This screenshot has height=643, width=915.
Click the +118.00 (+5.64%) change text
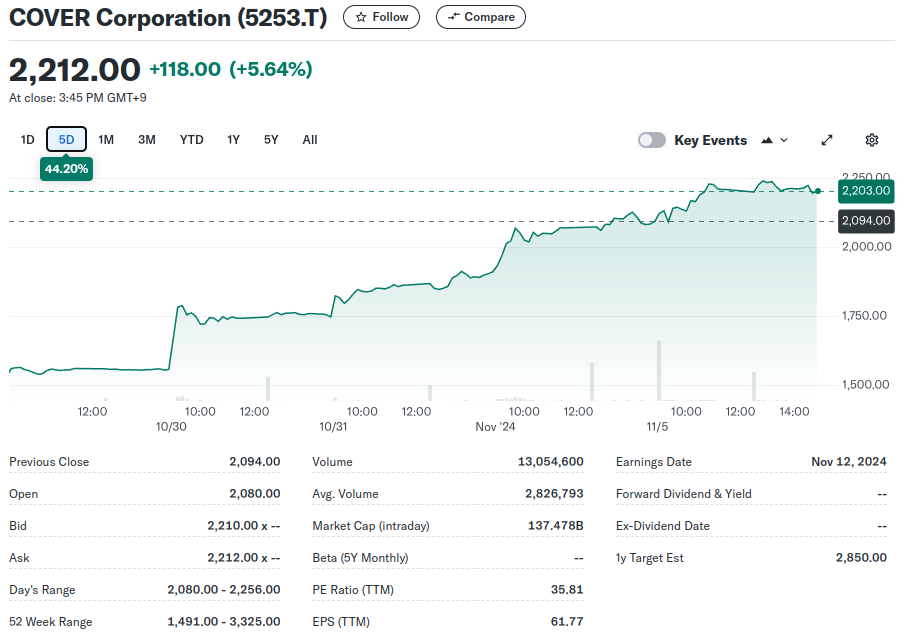231,69
